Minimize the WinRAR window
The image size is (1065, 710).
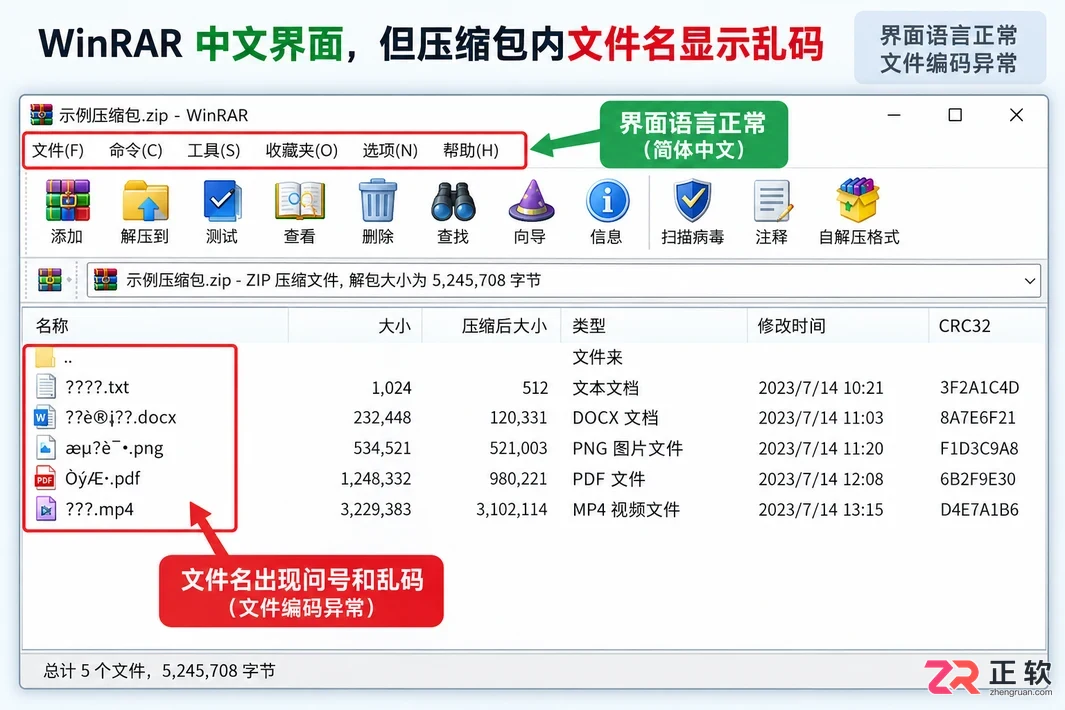894,116
